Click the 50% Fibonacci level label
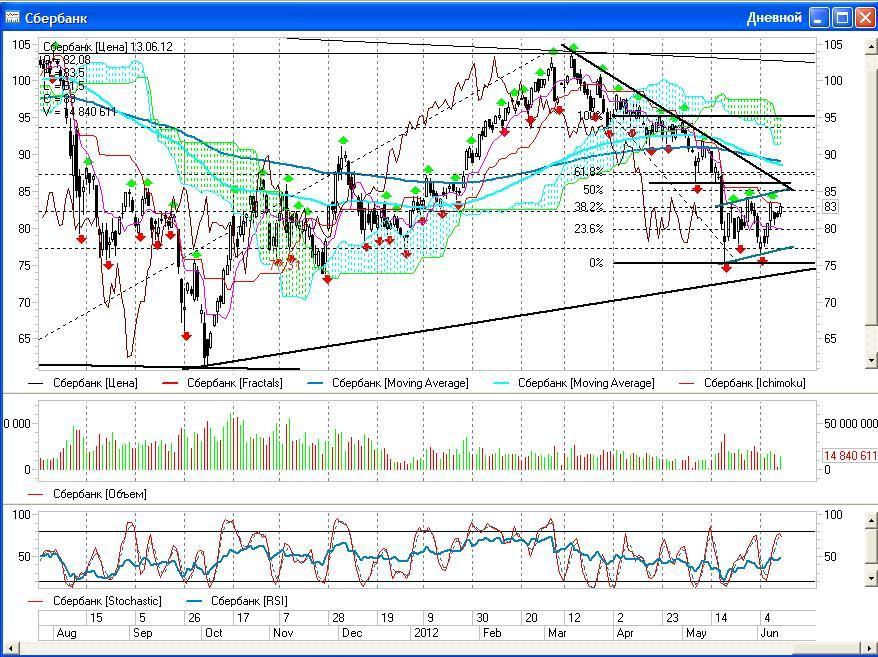The width and height of the screenshot is (878, 657). [x=594, y=190]
